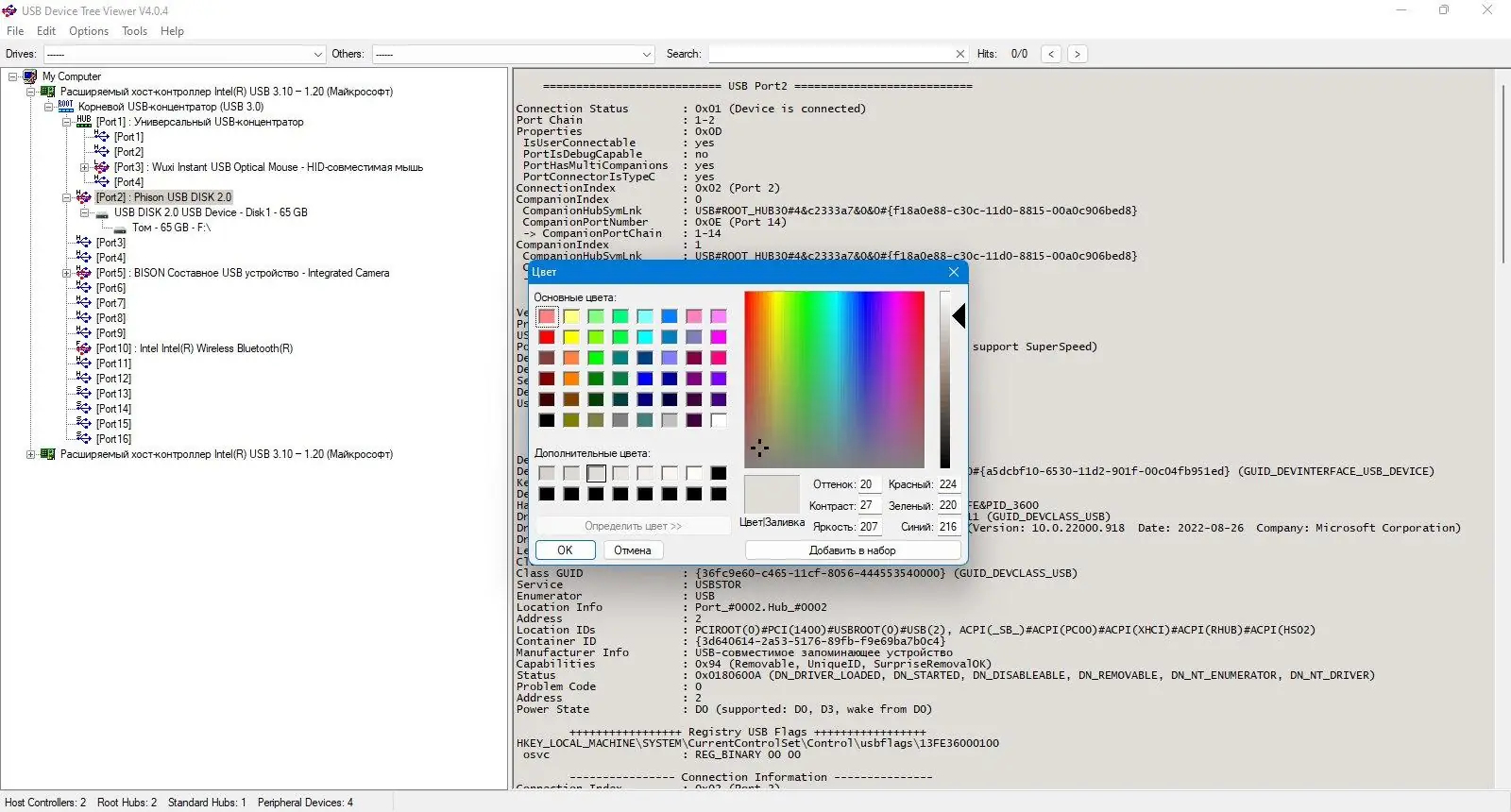Click the Port15 USB port icon
This screenshot has height=812, width=1511.
pyautogui.click(x=84, y=424)
